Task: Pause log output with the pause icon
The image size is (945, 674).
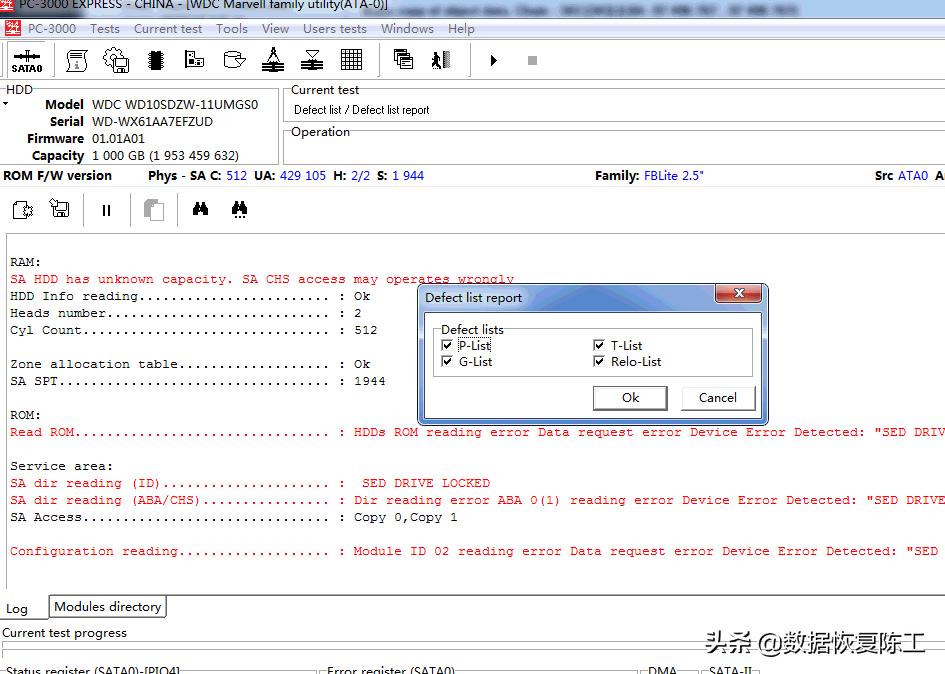Action: tap(106, 210)
